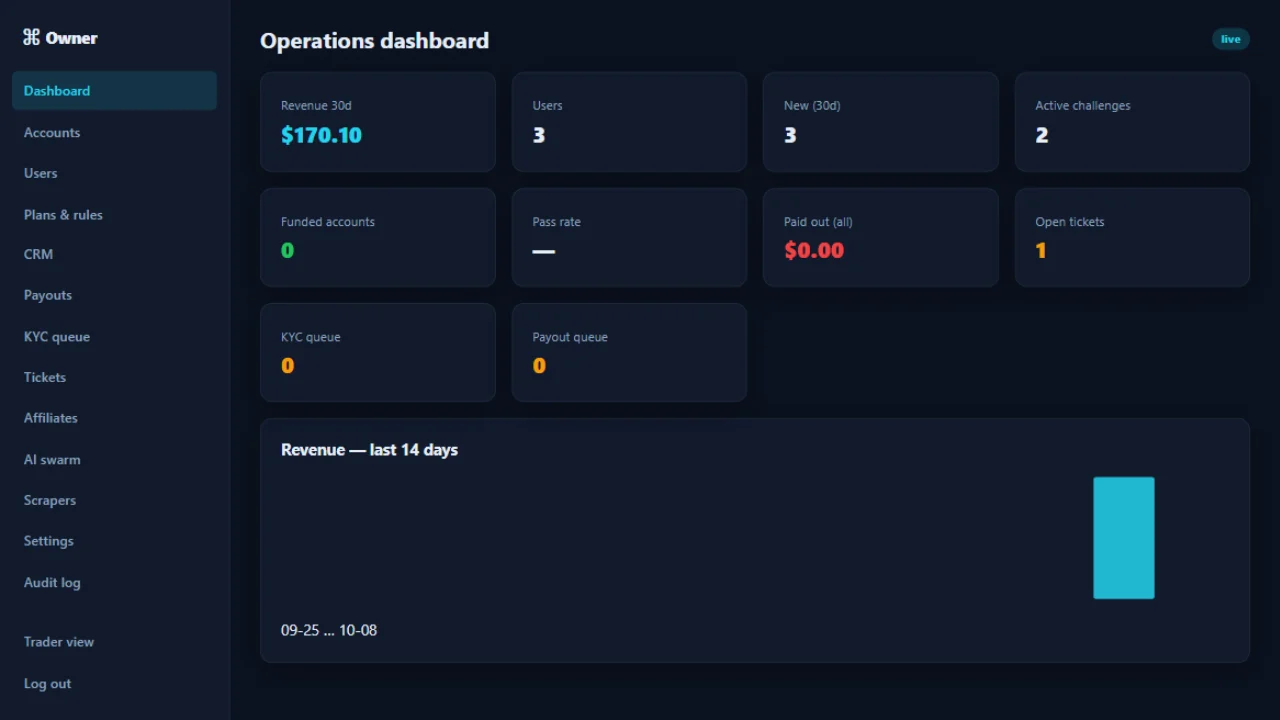Click the command-symbol Owner logo icon
The height and width of the screenshot is (720, 1280).
[x=31, y=38]
